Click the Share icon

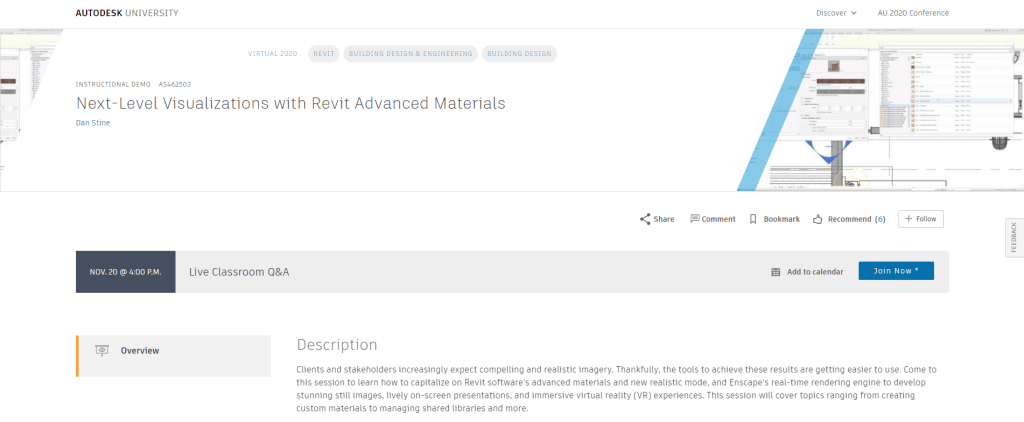pos(646,219)
